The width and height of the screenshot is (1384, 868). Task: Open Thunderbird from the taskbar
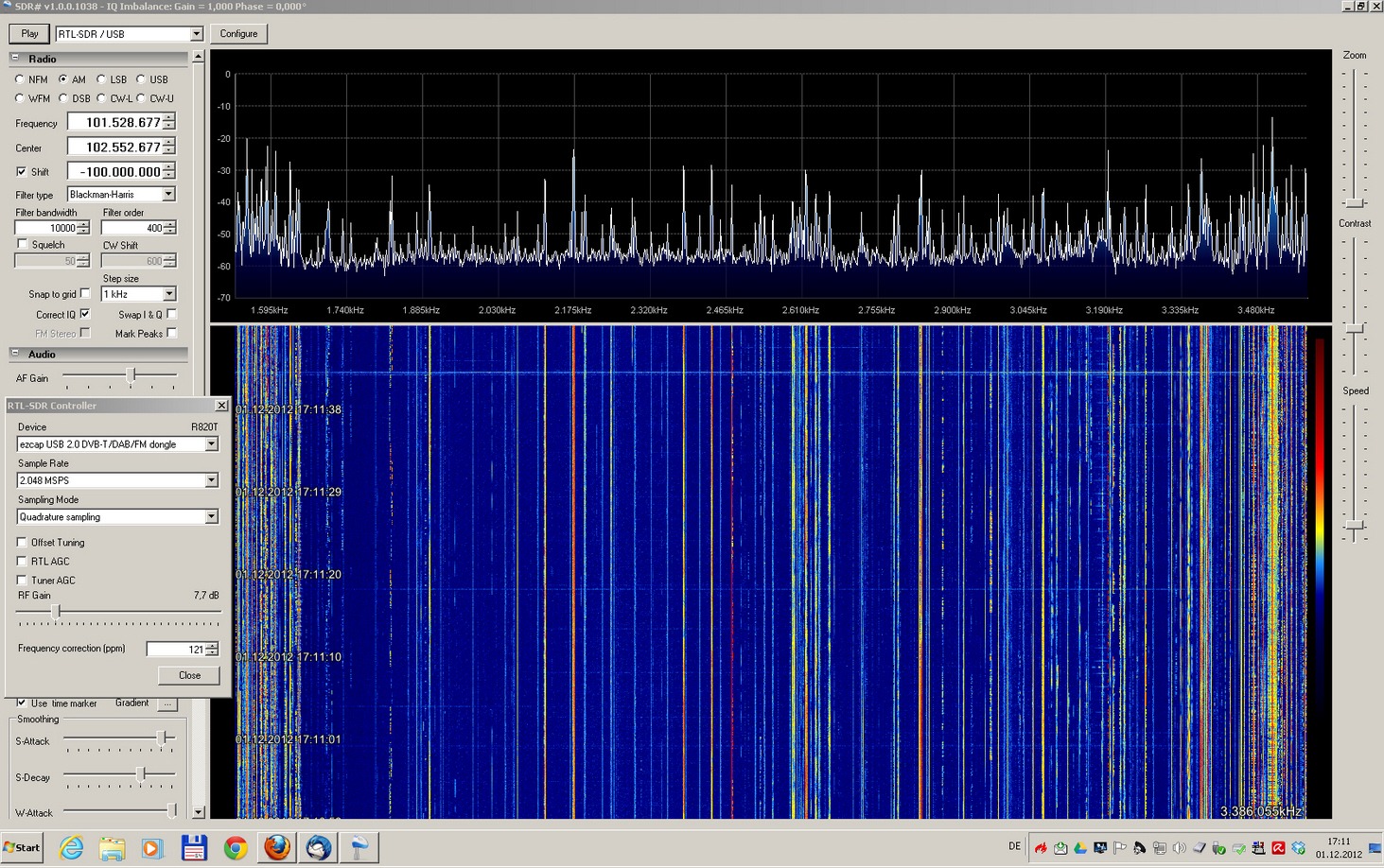click(x=319, y=848)
